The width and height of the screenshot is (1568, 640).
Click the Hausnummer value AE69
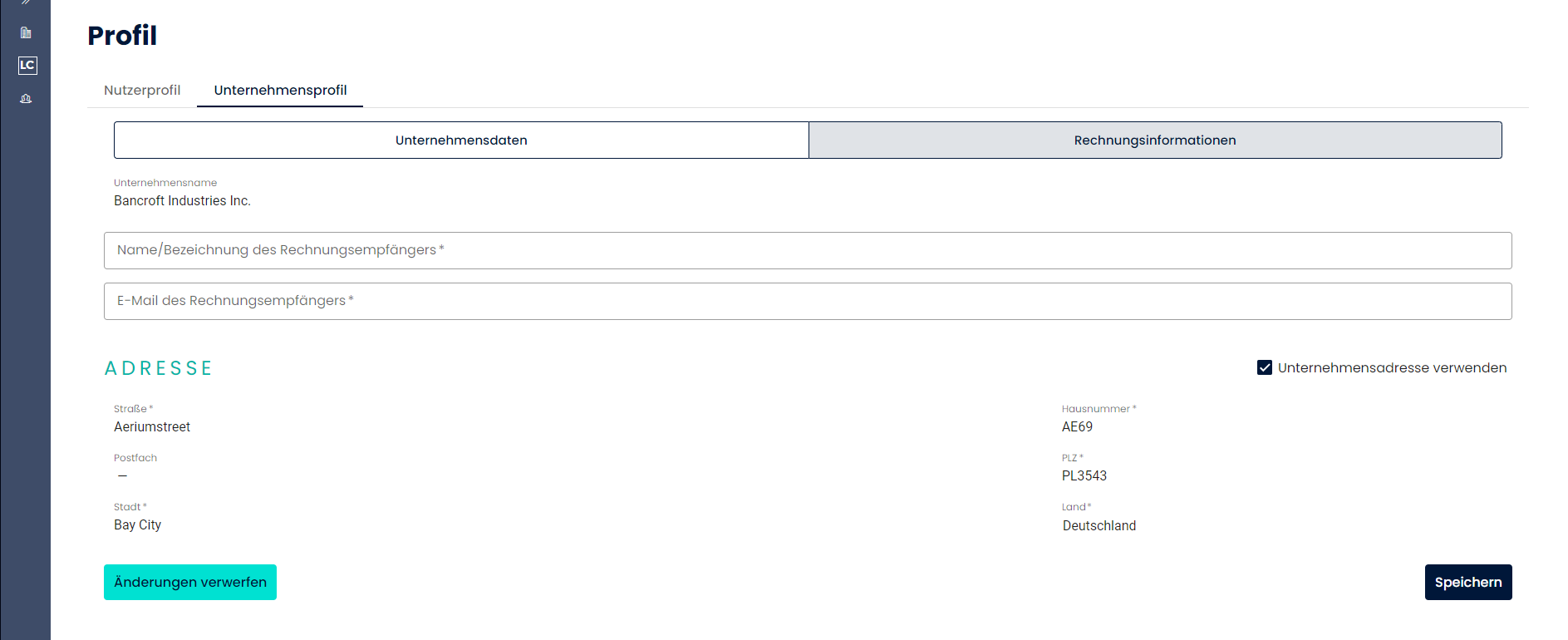pyautogui.click(x=1077, y=427)
